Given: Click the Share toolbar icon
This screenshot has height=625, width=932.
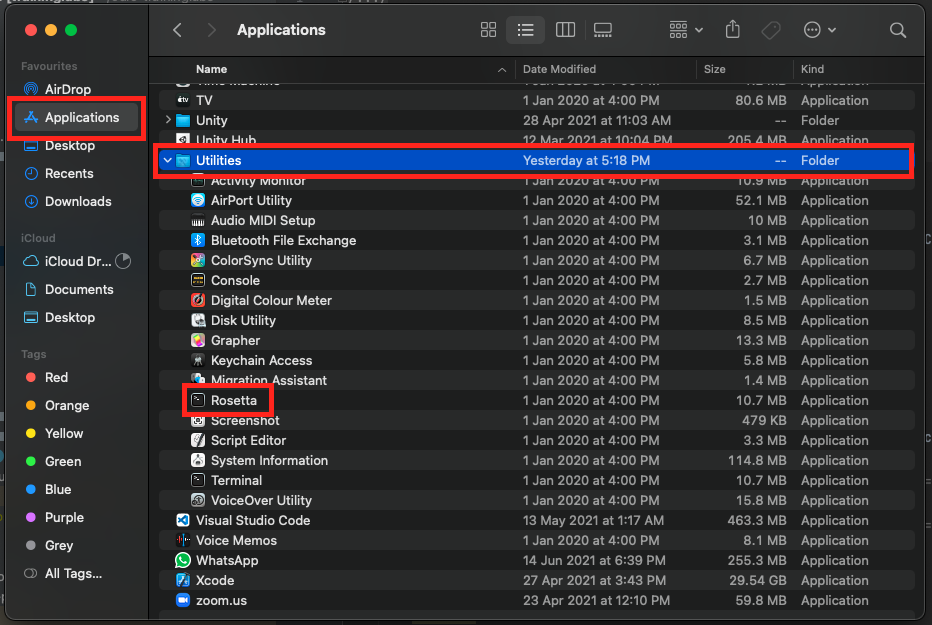Looking at the screenshot, I should (733, 29).
